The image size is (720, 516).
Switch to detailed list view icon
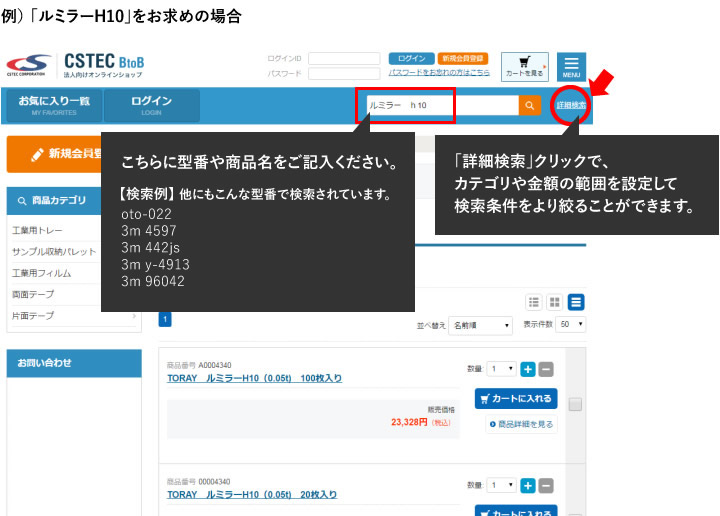pos(576,302)
